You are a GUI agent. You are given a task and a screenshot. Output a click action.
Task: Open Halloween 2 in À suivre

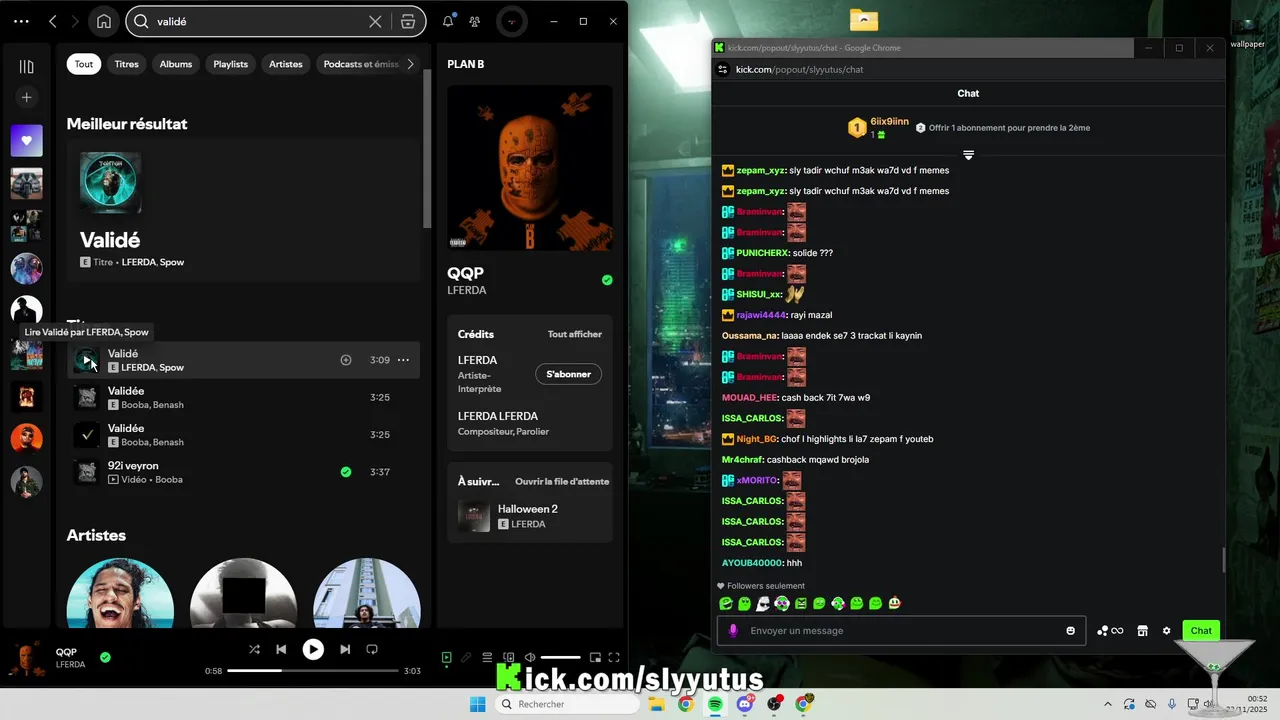tap(530, 516)
